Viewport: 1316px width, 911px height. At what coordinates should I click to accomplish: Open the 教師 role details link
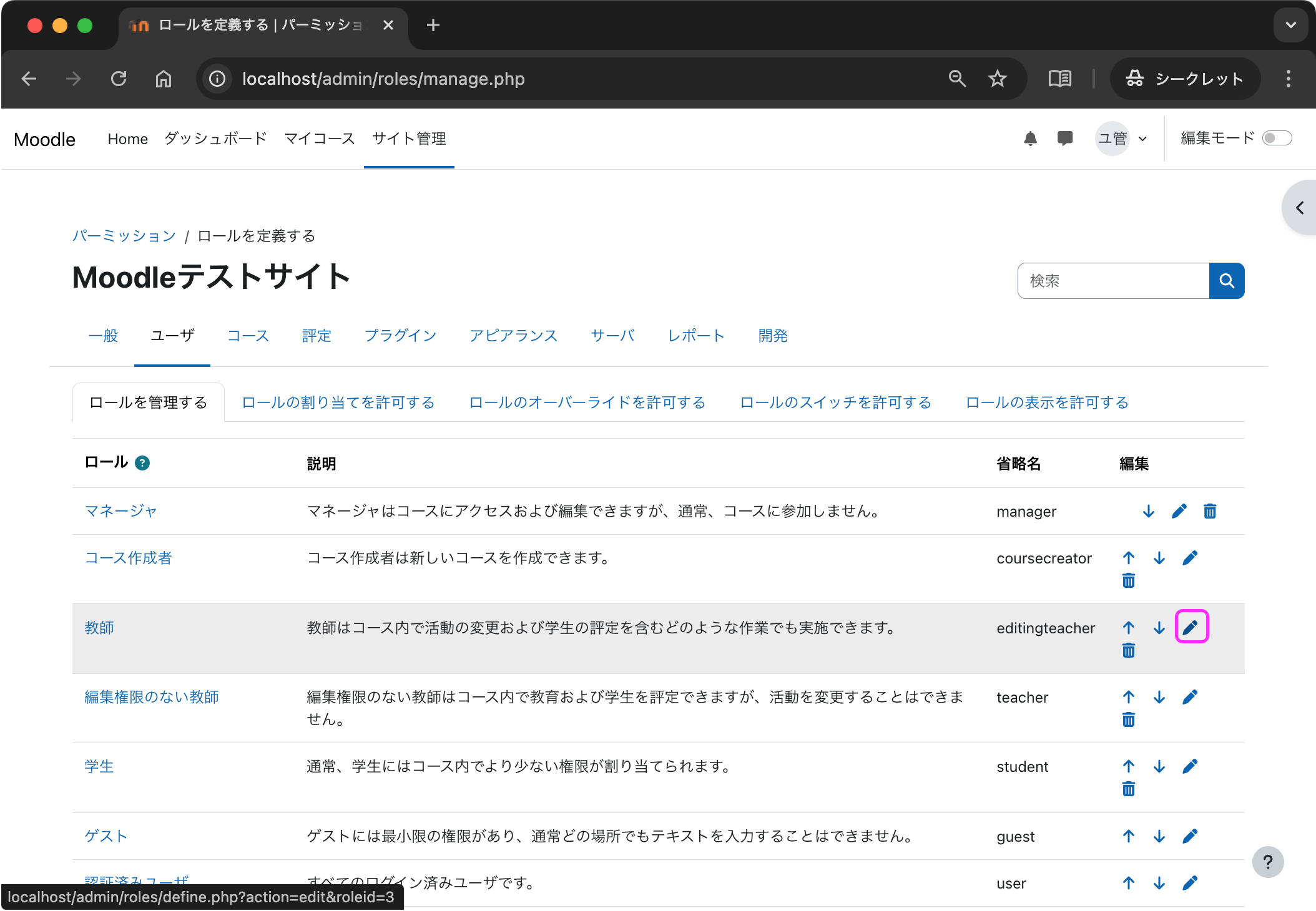pos(99,628)
